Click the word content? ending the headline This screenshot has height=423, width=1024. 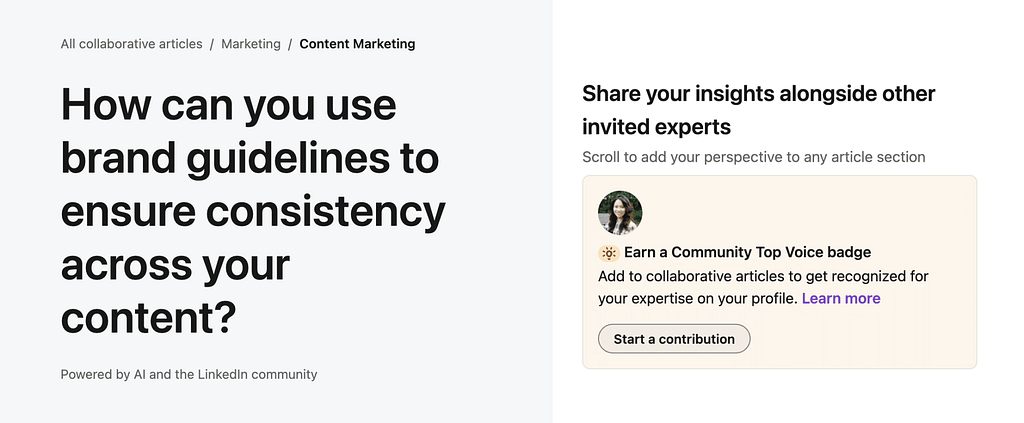tap(149, 319)
